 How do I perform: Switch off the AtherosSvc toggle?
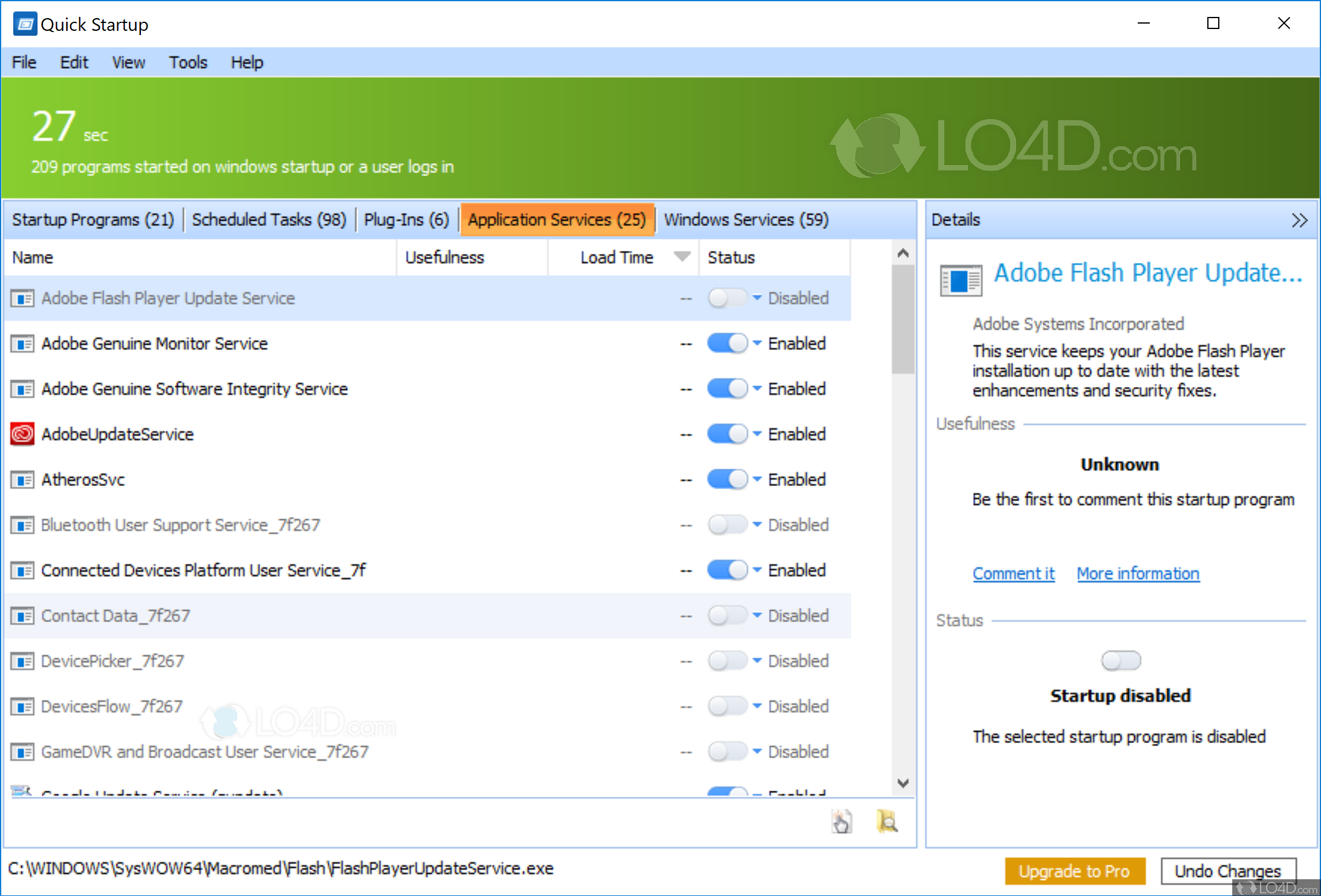click(728, 479)
